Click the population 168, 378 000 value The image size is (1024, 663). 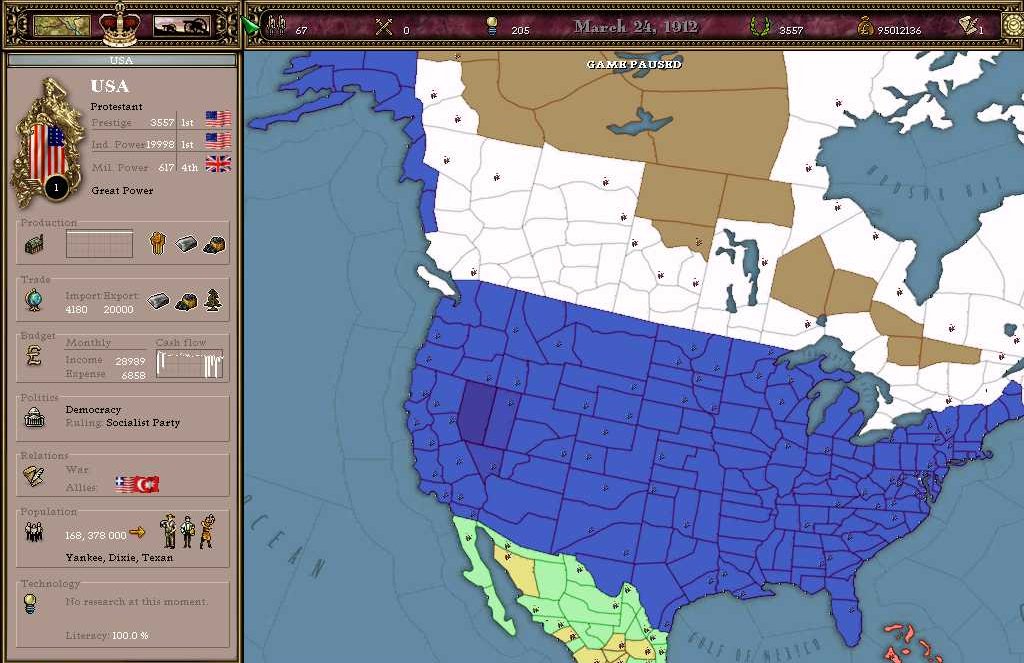tap(95, 535)
